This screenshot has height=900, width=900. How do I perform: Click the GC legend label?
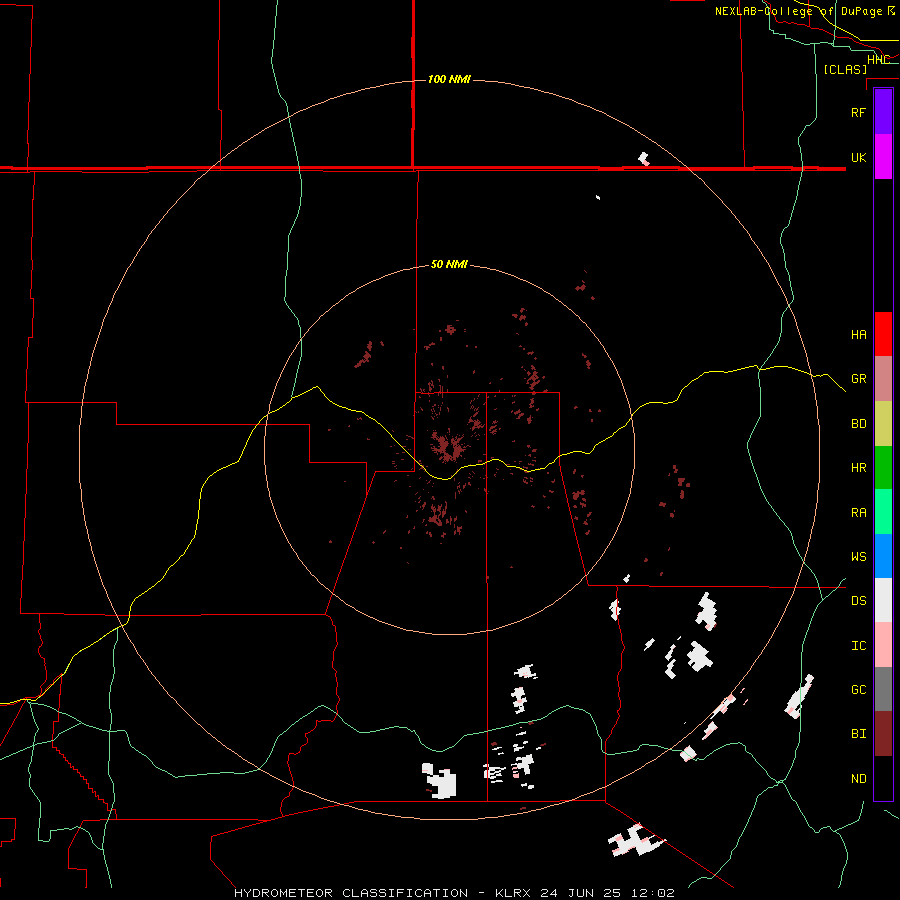coord(858,690)
